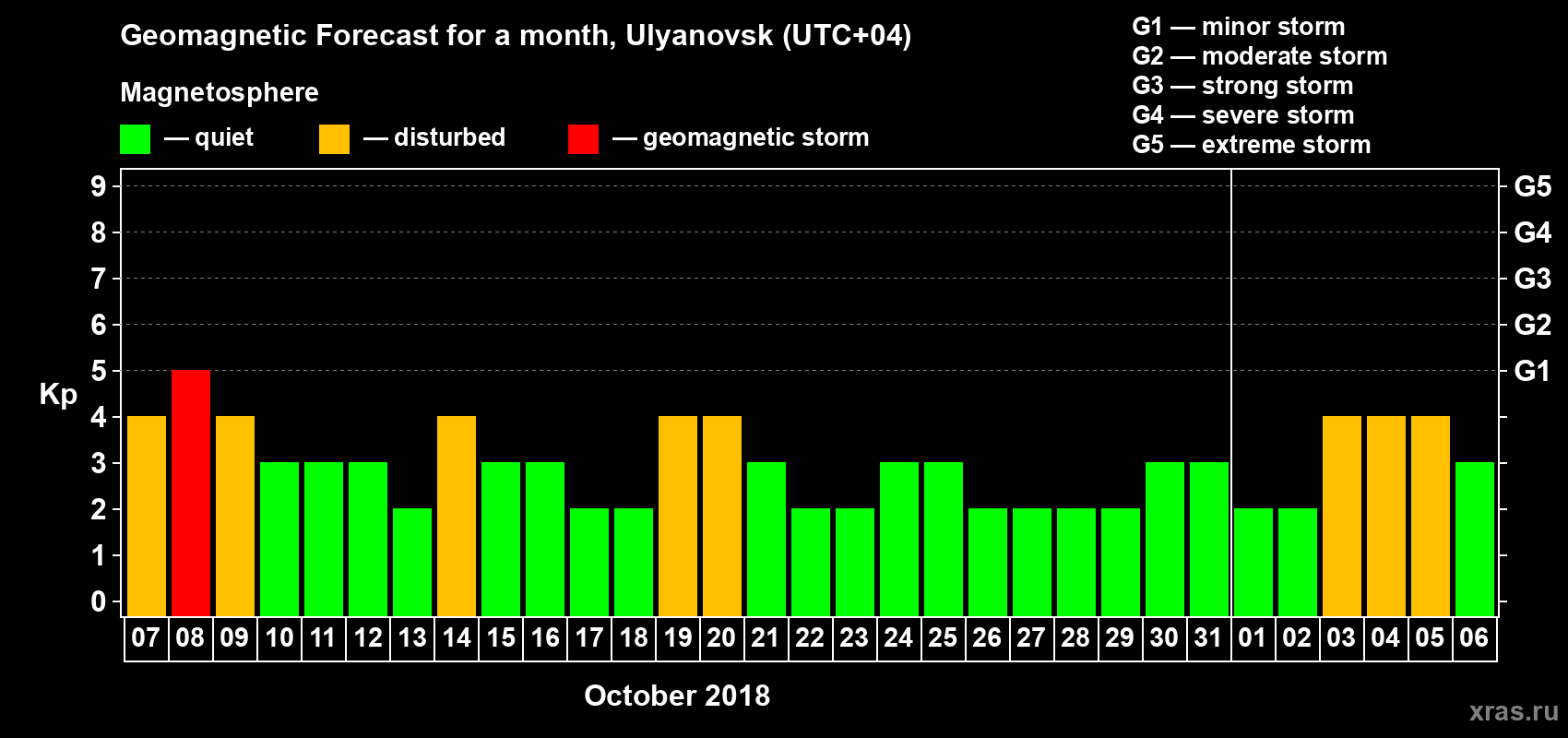Click the green bar for date 01
This screenshot has width=1568, height=738.
click(x=1253, y=562)
